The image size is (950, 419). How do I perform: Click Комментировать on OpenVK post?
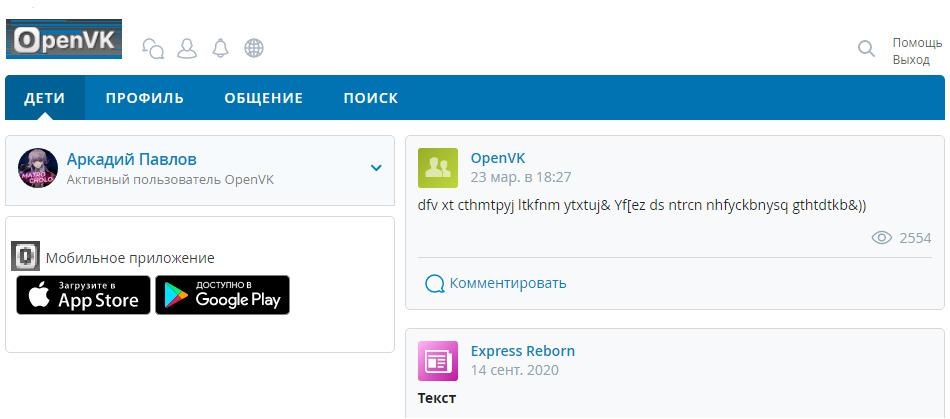(508, 283)
